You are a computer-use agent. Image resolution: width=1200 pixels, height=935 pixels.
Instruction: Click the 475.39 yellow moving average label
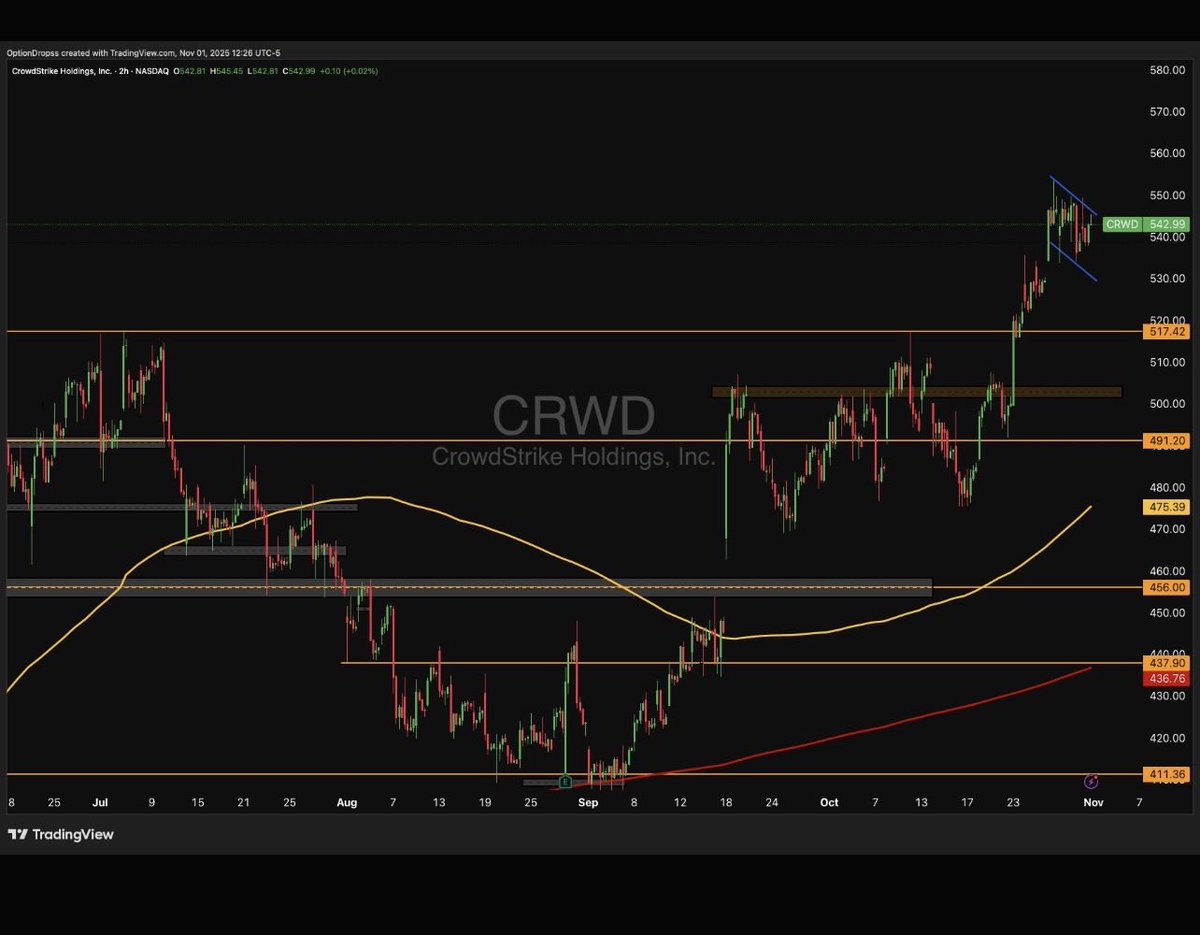[1165, 508]
